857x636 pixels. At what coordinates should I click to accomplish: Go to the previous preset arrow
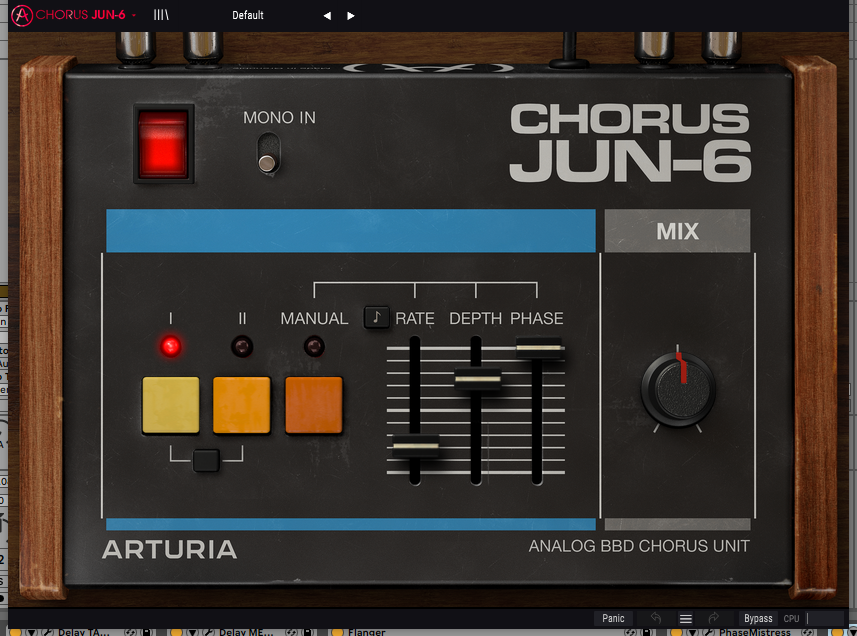coord(327,16)
